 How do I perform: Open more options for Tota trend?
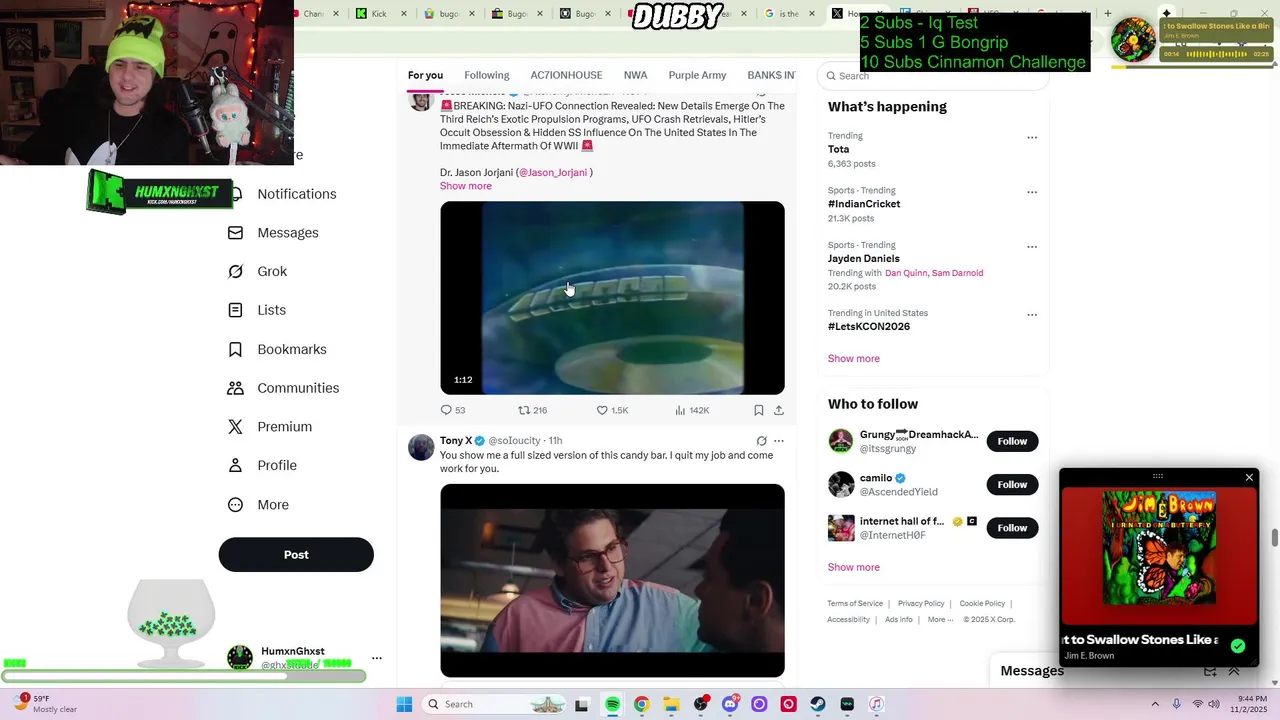pyautogui.click(x=1032, y=138)
